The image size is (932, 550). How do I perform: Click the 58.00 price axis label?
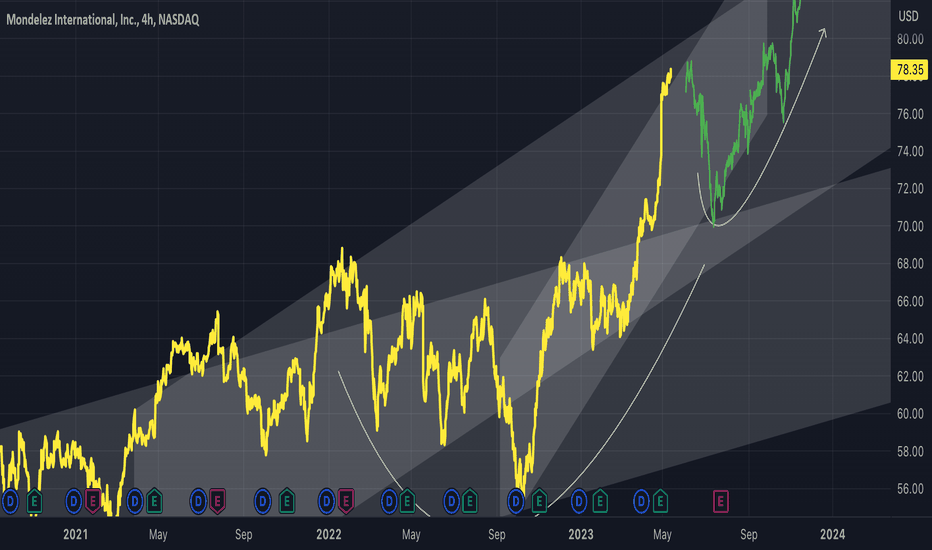point(910,451)
